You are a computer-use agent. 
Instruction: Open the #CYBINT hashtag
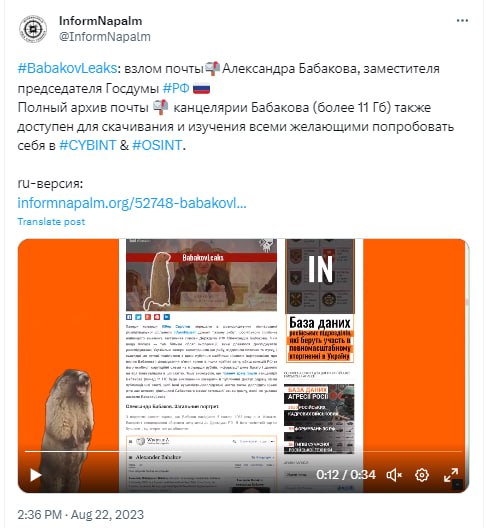pyautogui.click(x=88, y=145)
